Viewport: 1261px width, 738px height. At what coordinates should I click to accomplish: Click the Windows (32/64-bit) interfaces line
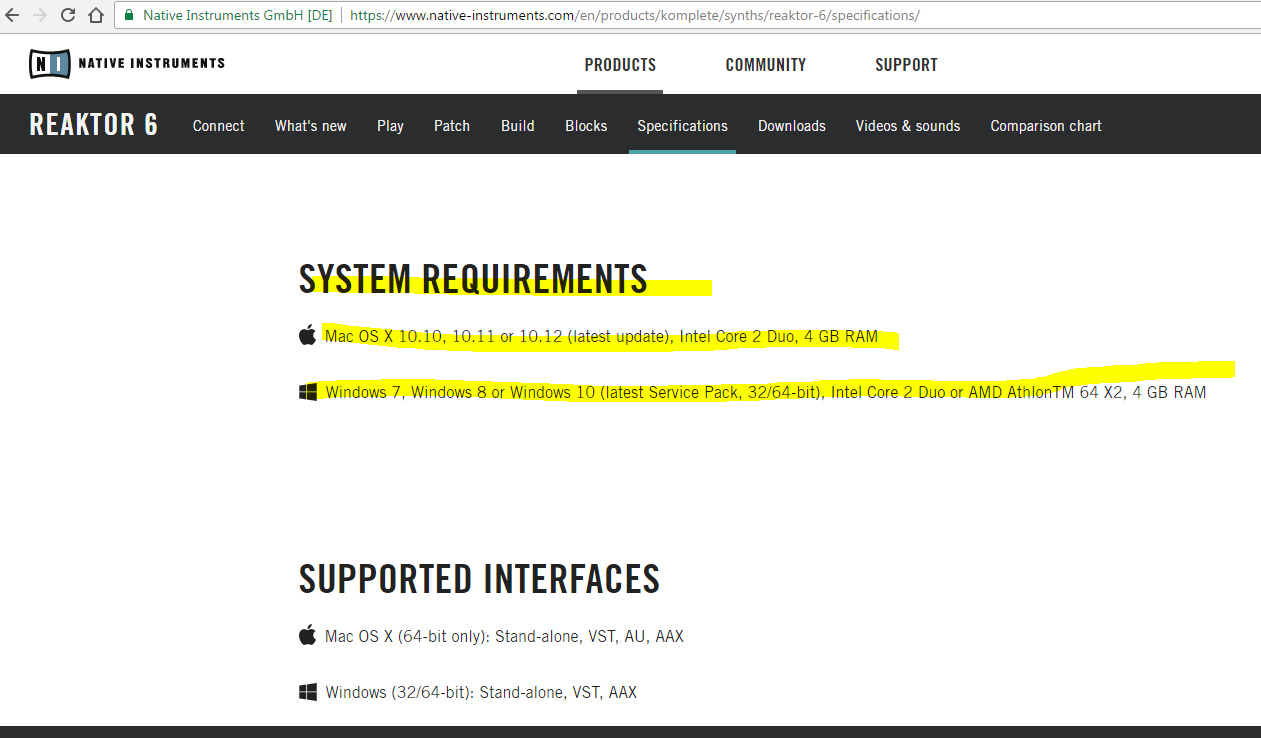(481, 692)
